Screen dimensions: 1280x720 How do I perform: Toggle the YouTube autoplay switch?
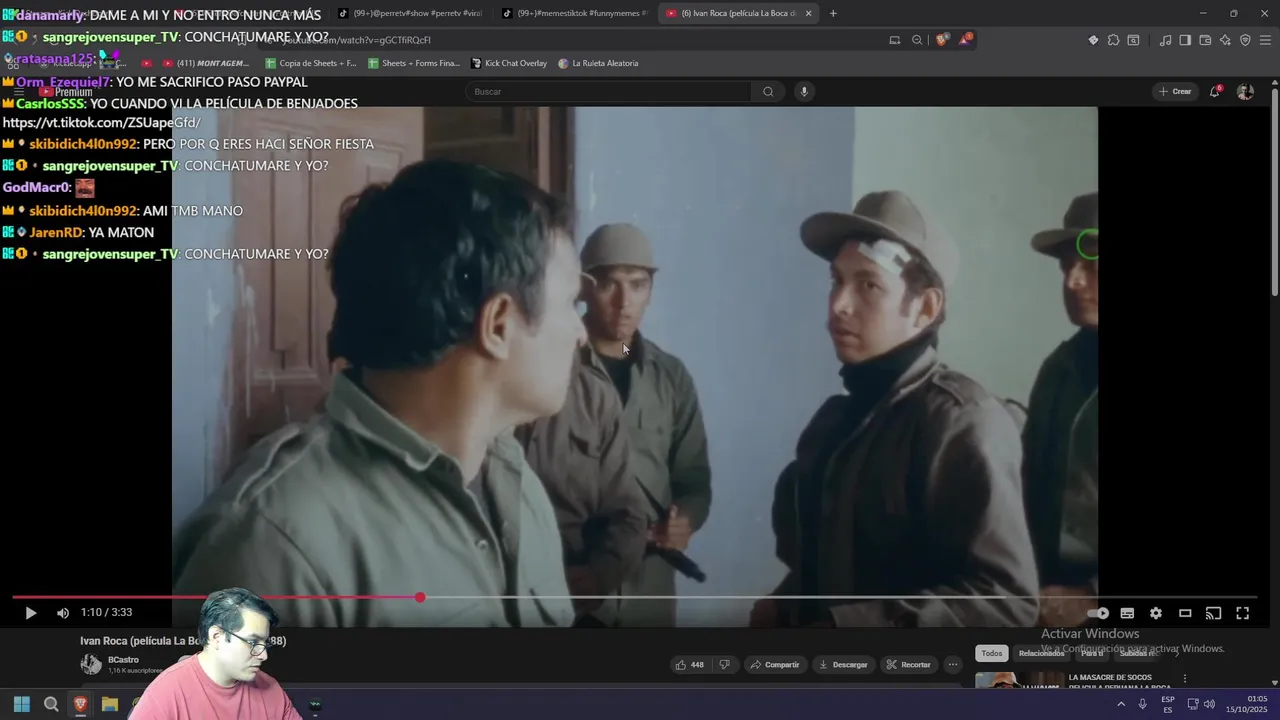tap(1098, 613)
